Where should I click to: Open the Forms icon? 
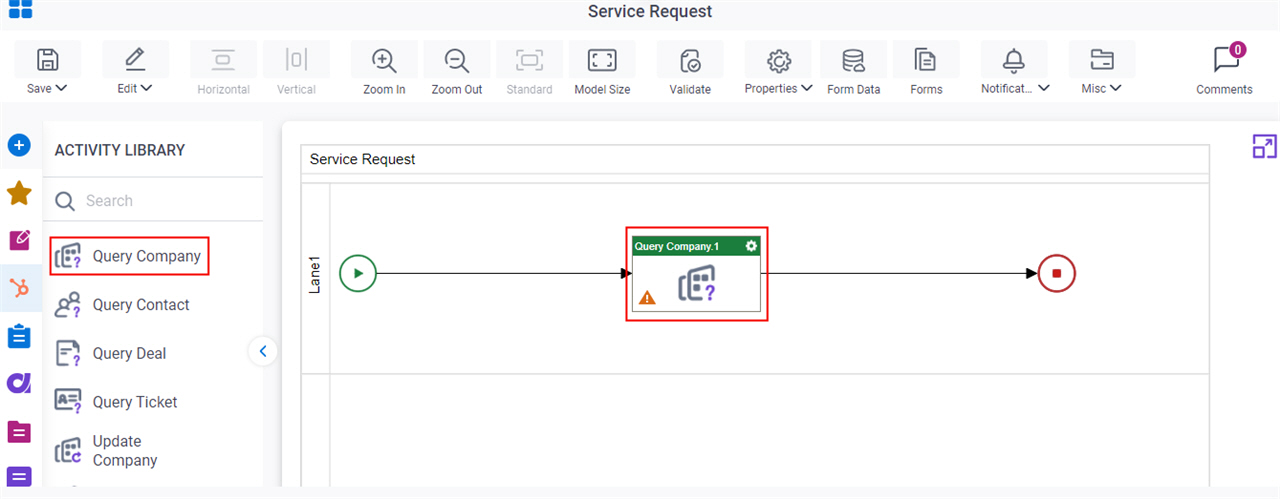[x=926, y=60]
